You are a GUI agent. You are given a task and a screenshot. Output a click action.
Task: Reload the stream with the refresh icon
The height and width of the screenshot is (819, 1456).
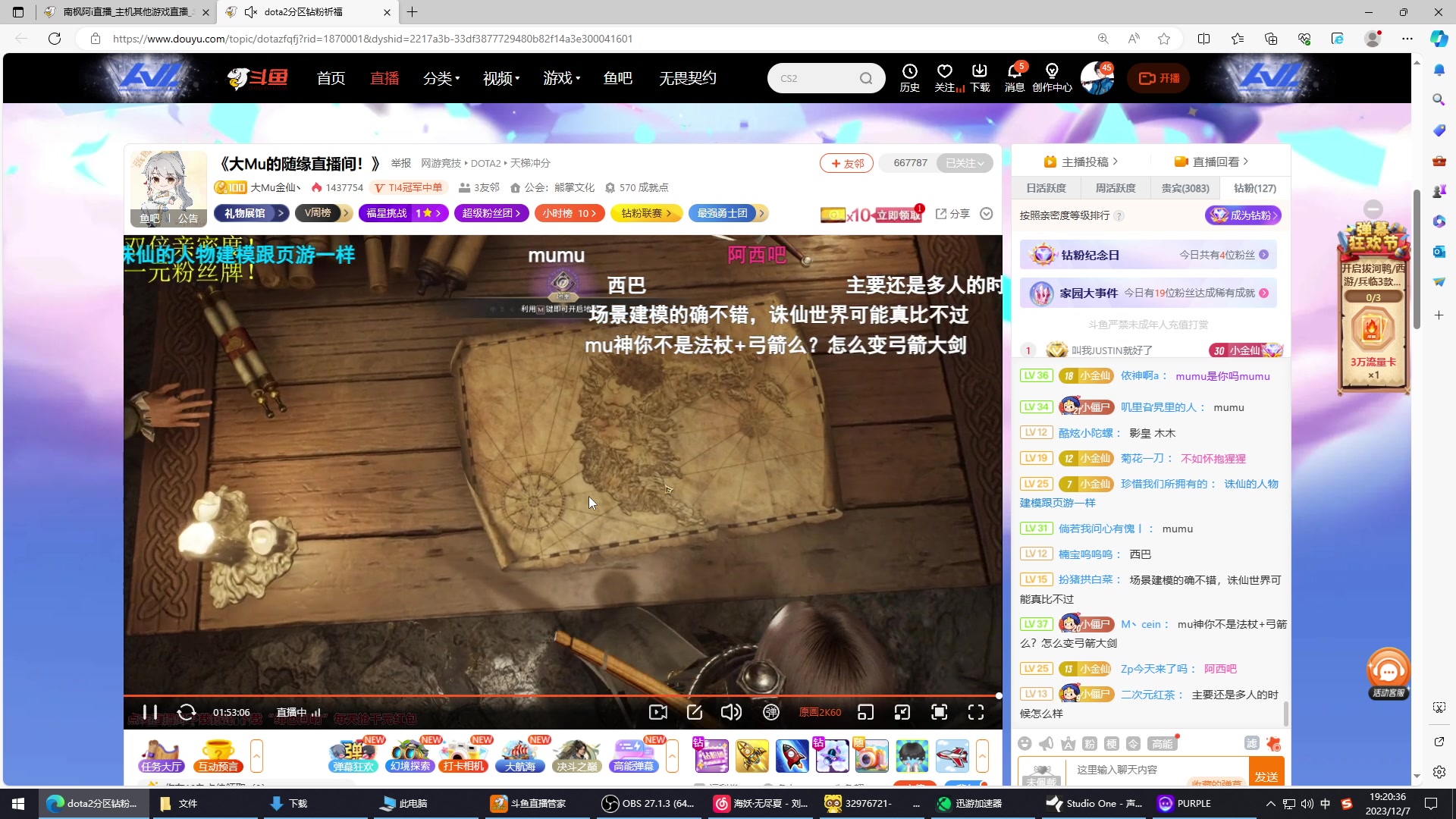187,712
